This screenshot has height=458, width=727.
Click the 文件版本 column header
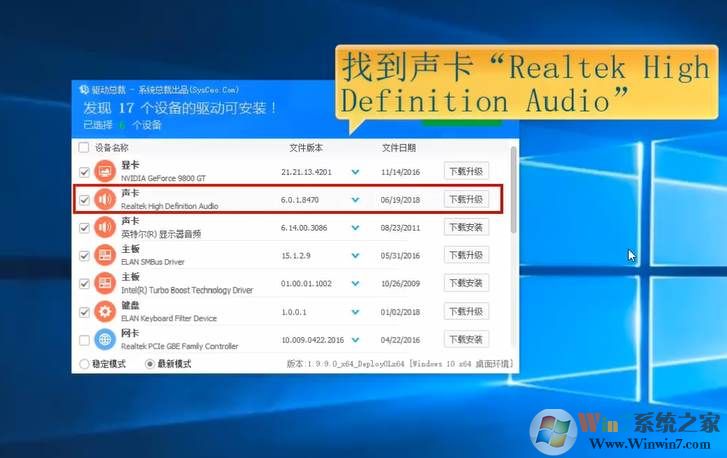pos(306,148)
